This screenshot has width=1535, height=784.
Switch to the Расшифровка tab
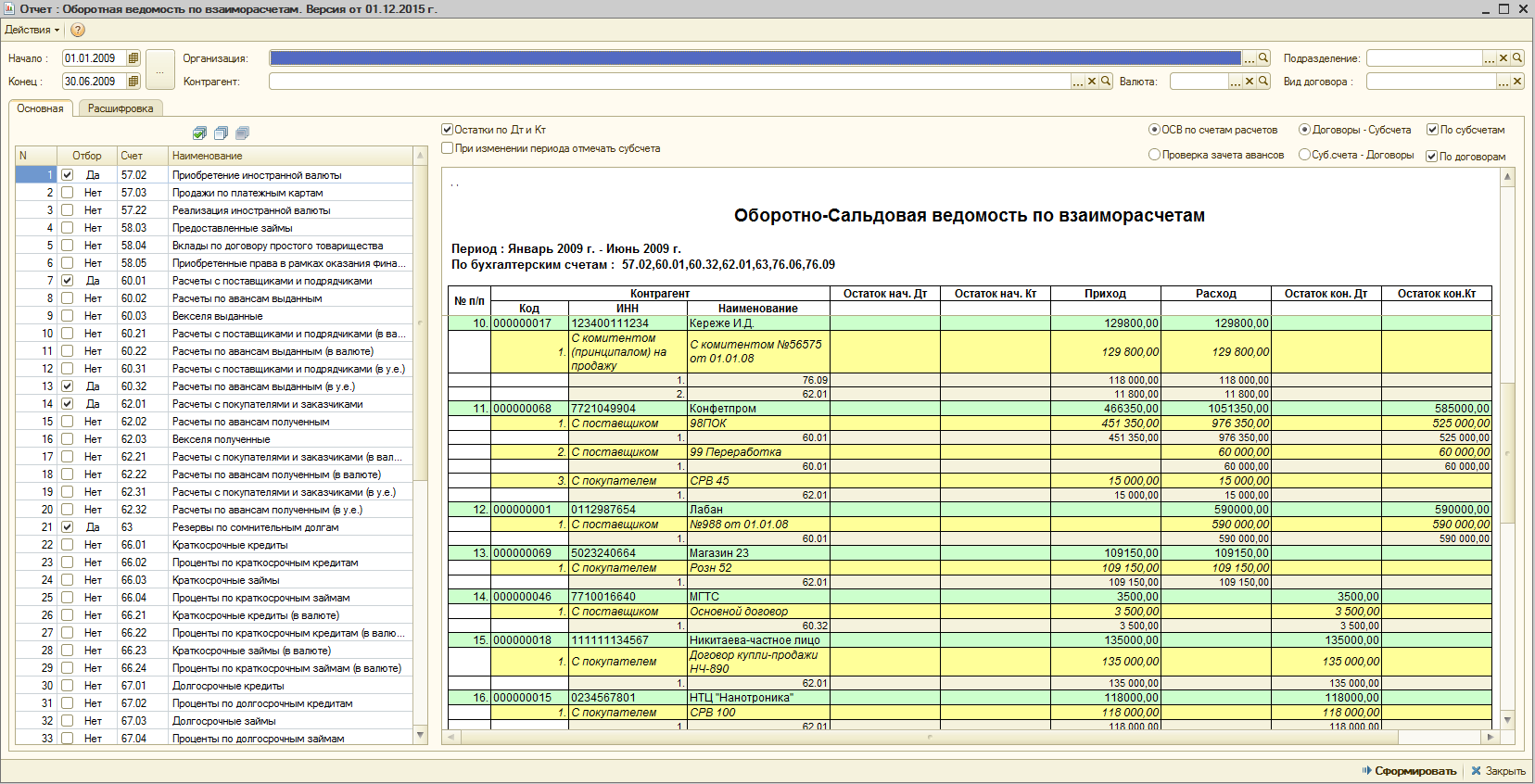[121, 108]
